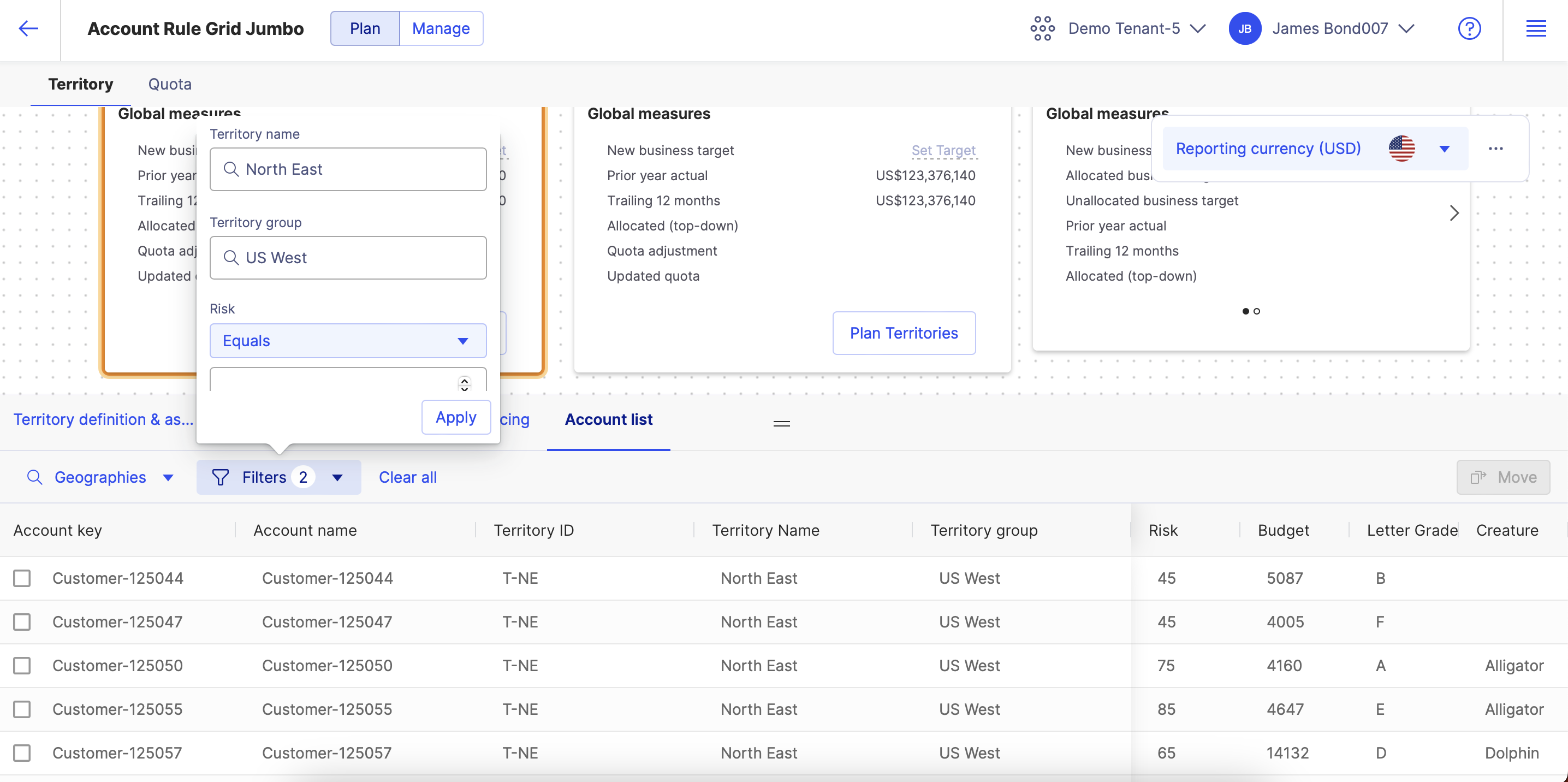Click the Letter Grade column header
This screenshot has height=782, width=1568.
point(1412,530)
